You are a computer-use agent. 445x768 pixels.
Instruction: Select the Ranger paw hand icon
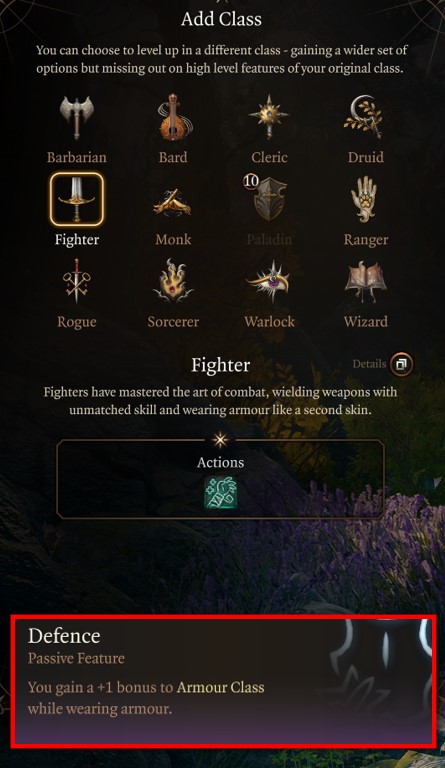coord(364,199)
